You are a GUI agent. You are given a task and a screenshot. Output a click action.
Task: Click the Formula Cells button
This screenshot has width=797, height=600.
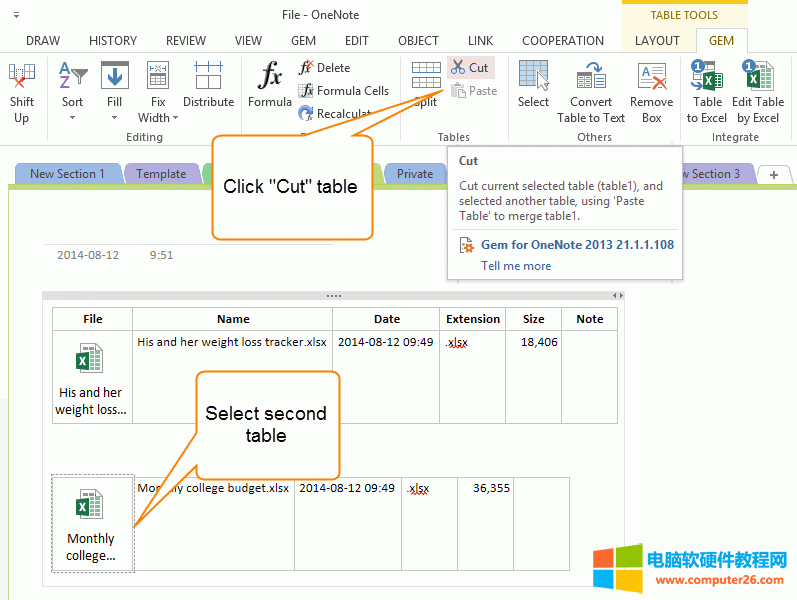(343, 91)
